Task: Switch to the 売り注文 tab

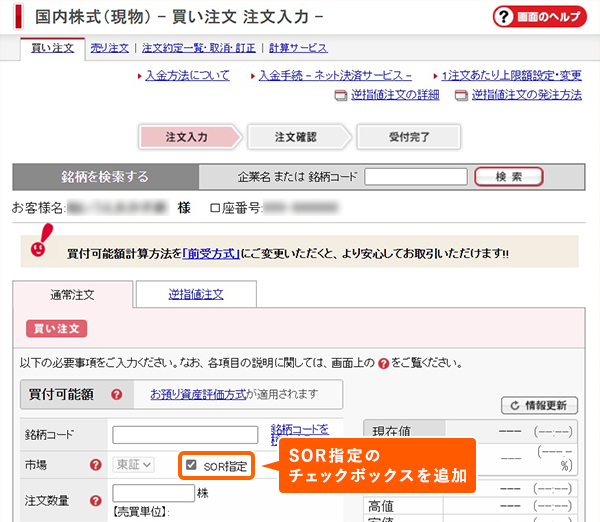Action: [x=109, y=48]
